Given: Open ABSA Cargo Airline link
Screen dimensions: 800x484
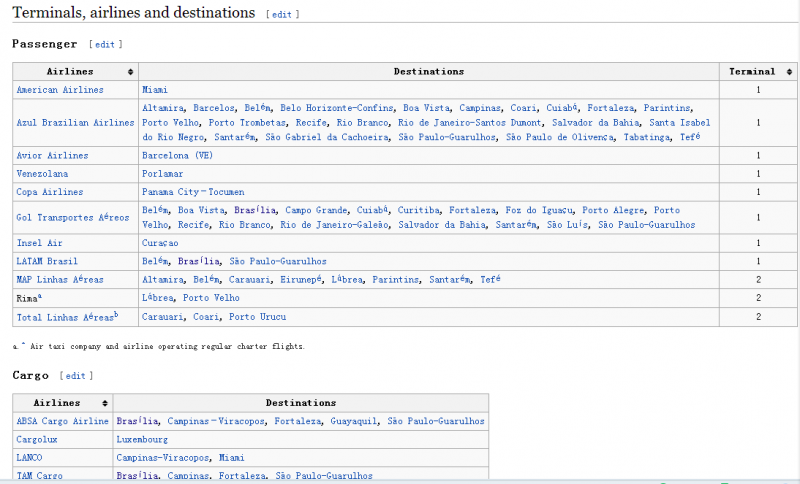Looking at the screenshot, I should (62, 421).
